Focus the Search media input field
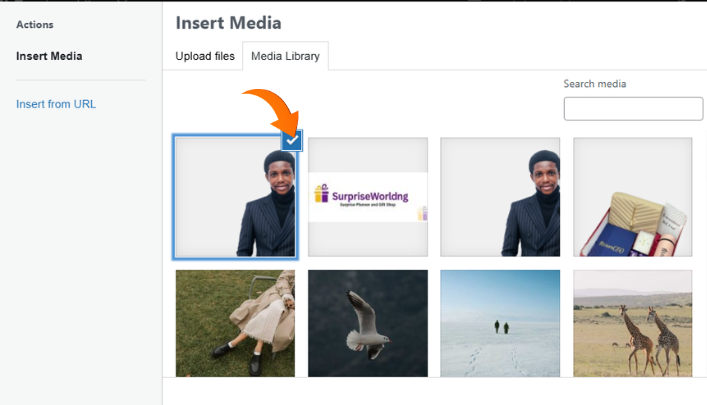Viewport: 707px width, 405px height. tap(632, 109)
